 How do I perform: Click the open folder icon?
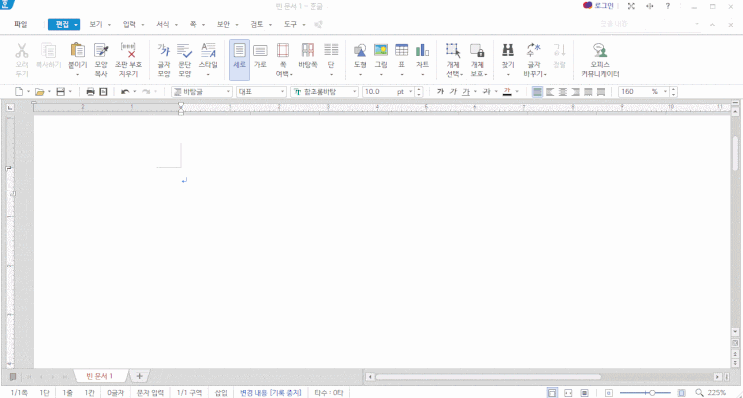tap(40, 91)
